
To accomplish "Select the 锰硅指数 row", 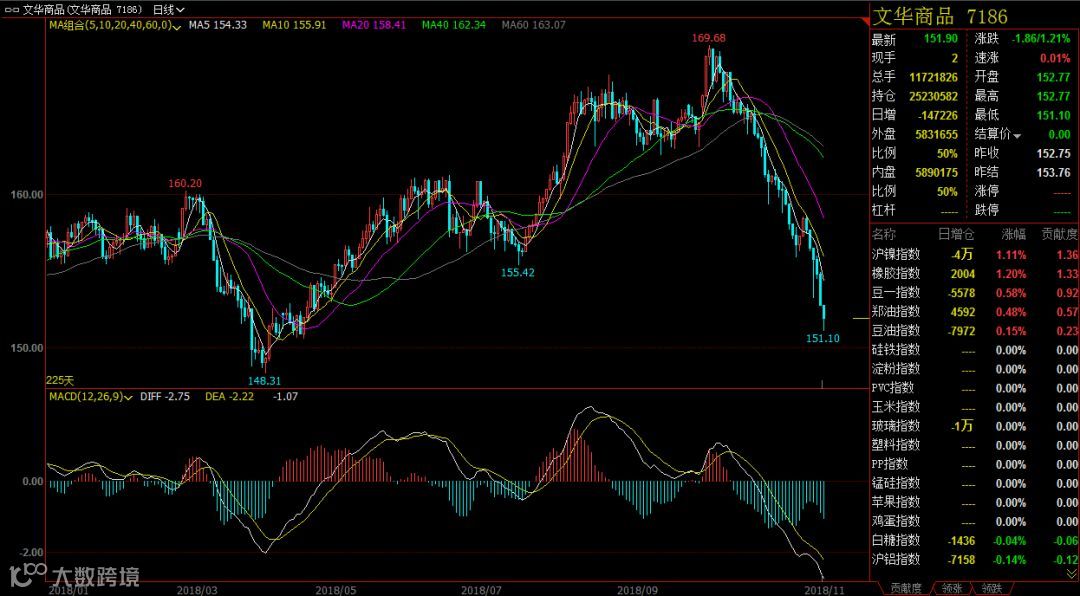I will tap(974, 483).
